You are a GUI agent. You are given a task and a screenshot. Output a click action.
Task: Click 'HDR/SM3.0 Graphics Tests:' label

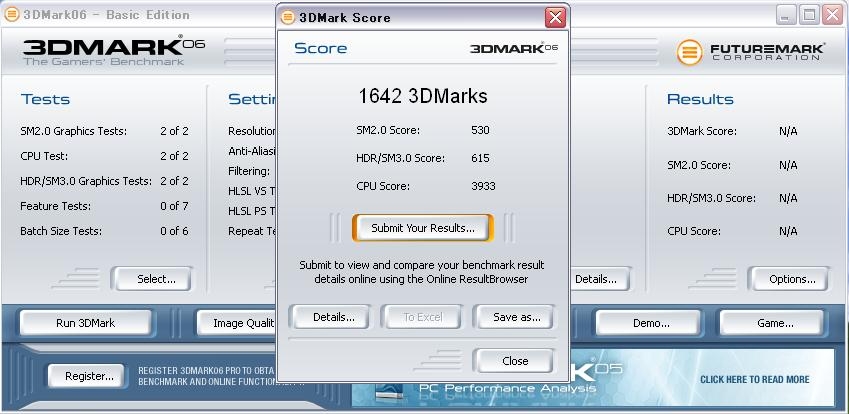click(x=86, y=181)
